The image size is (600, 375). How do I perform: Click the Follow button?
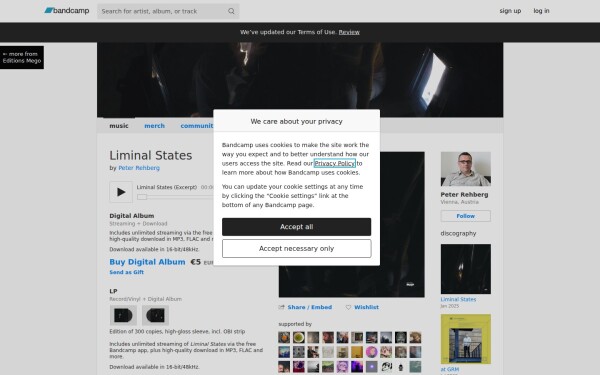pyautogui.click(x=466, y=216)
